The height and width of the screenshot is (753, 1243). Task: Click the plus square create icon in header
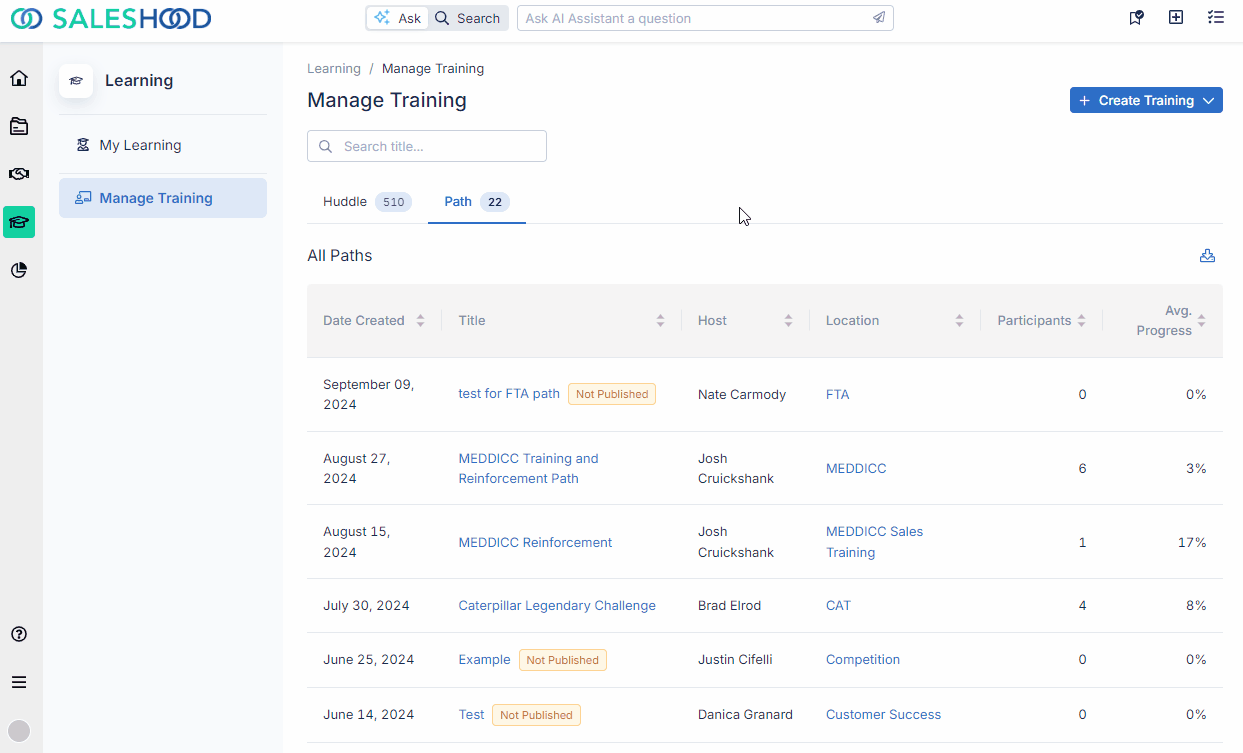click(1176, 17)
